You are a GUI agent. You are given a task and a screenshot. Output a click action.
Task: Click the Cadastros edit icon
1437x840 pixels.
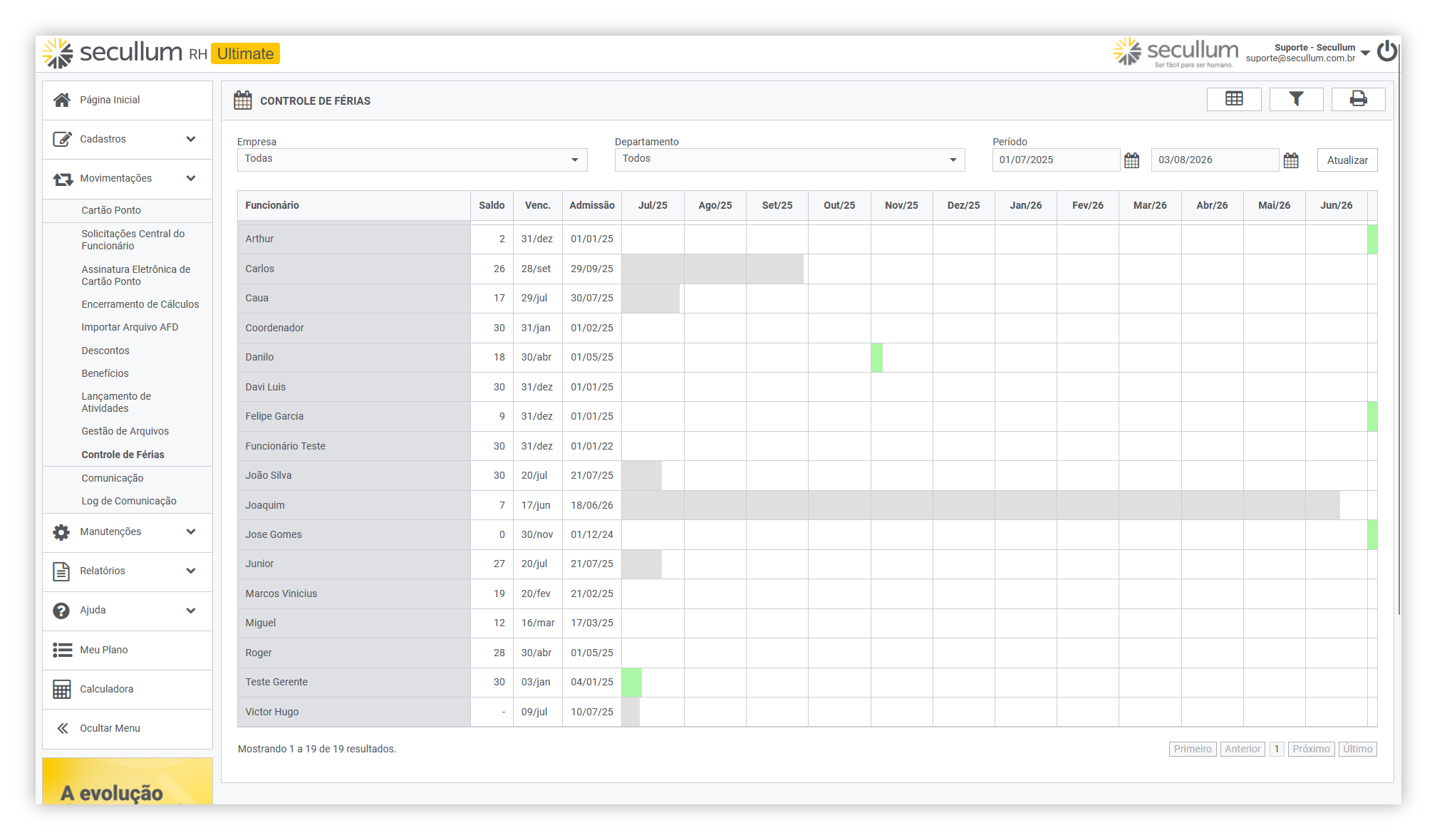pyautogui.click(x=62, y=139)
